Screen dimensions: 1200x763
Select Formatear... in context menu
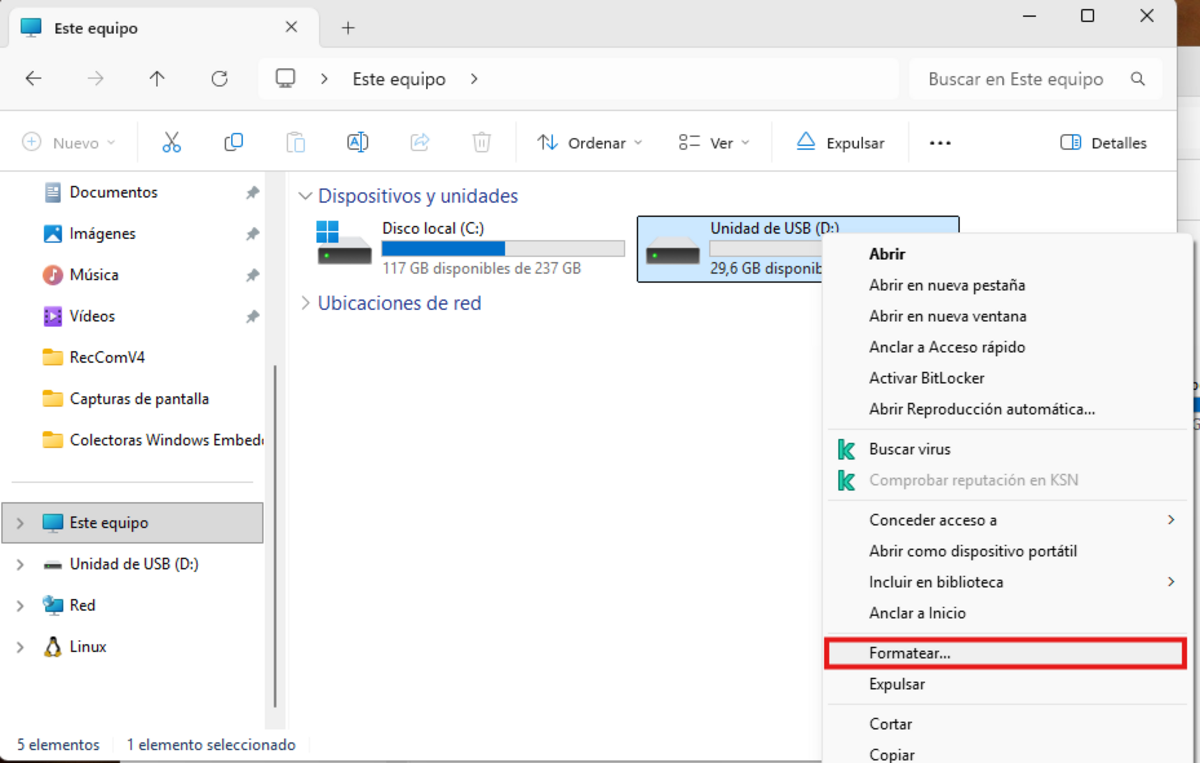click(1005, 653)
